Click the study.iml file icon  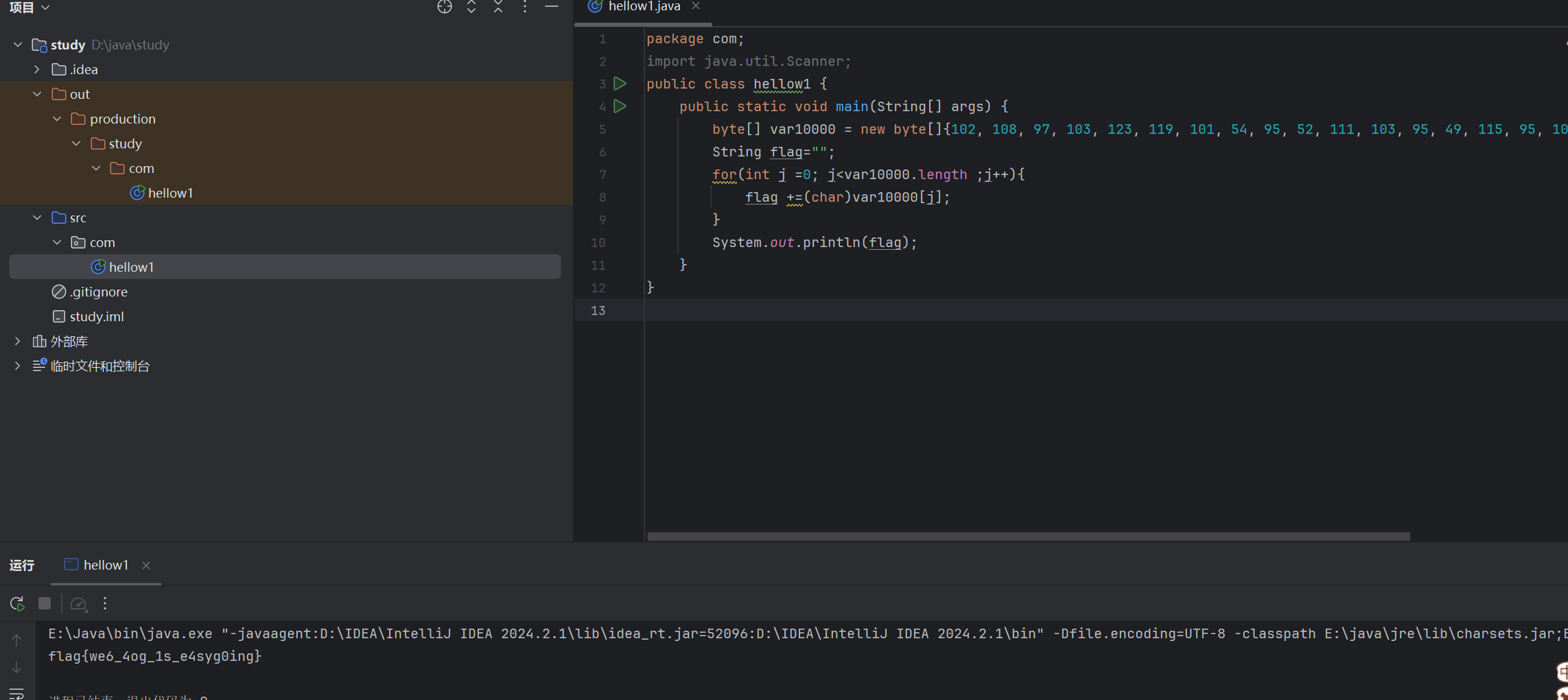(x=59, y=316)
